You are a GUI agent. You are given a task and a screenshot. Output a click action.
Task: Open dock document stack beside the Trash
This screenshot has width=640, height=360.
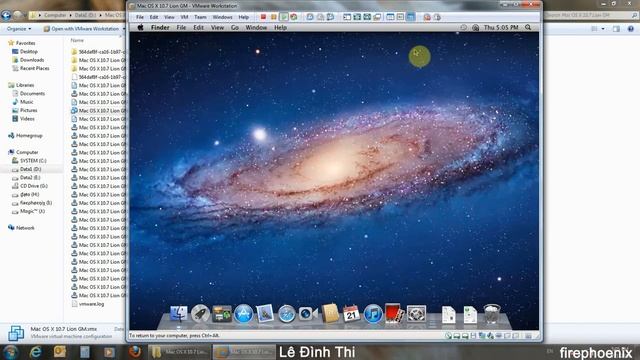(x=470, y=315)
